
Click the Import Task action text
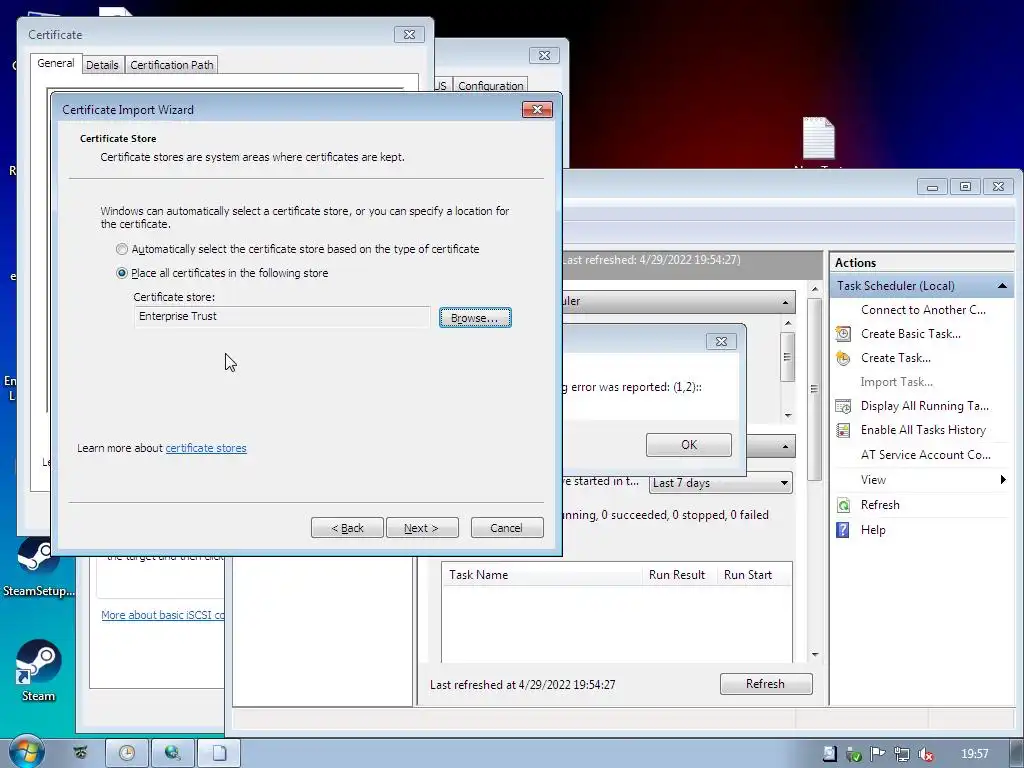pos(897,382)
